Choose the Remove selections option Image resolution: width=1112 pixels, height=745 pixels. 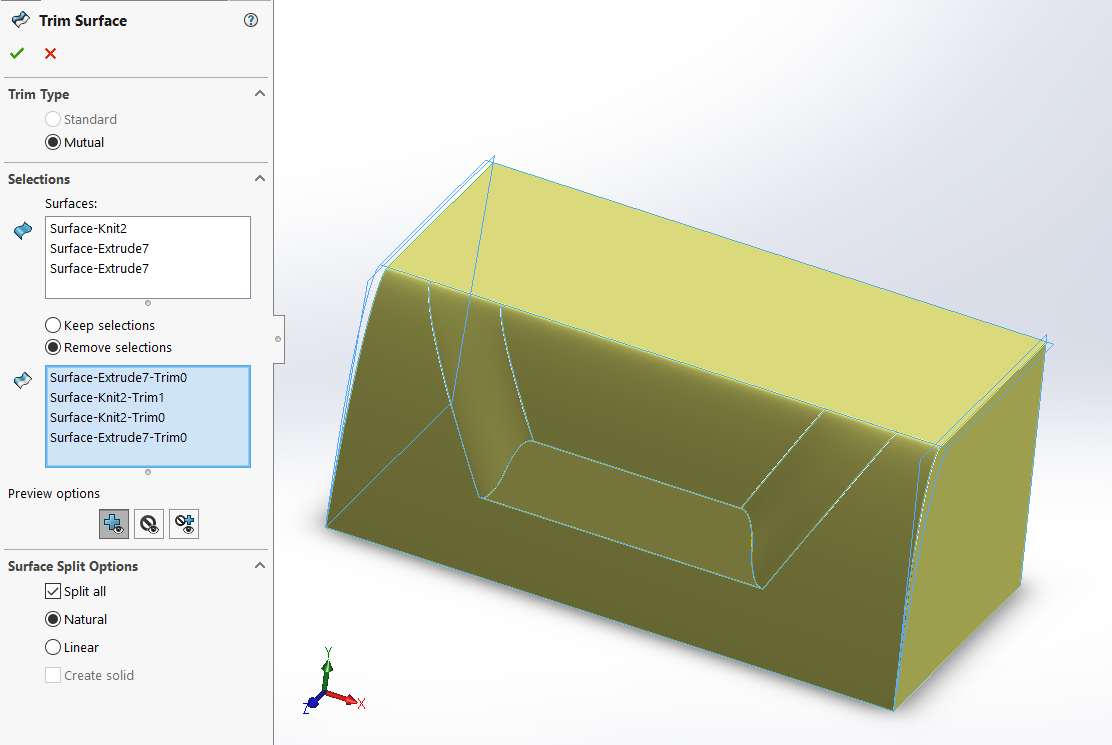coord(52,347)
